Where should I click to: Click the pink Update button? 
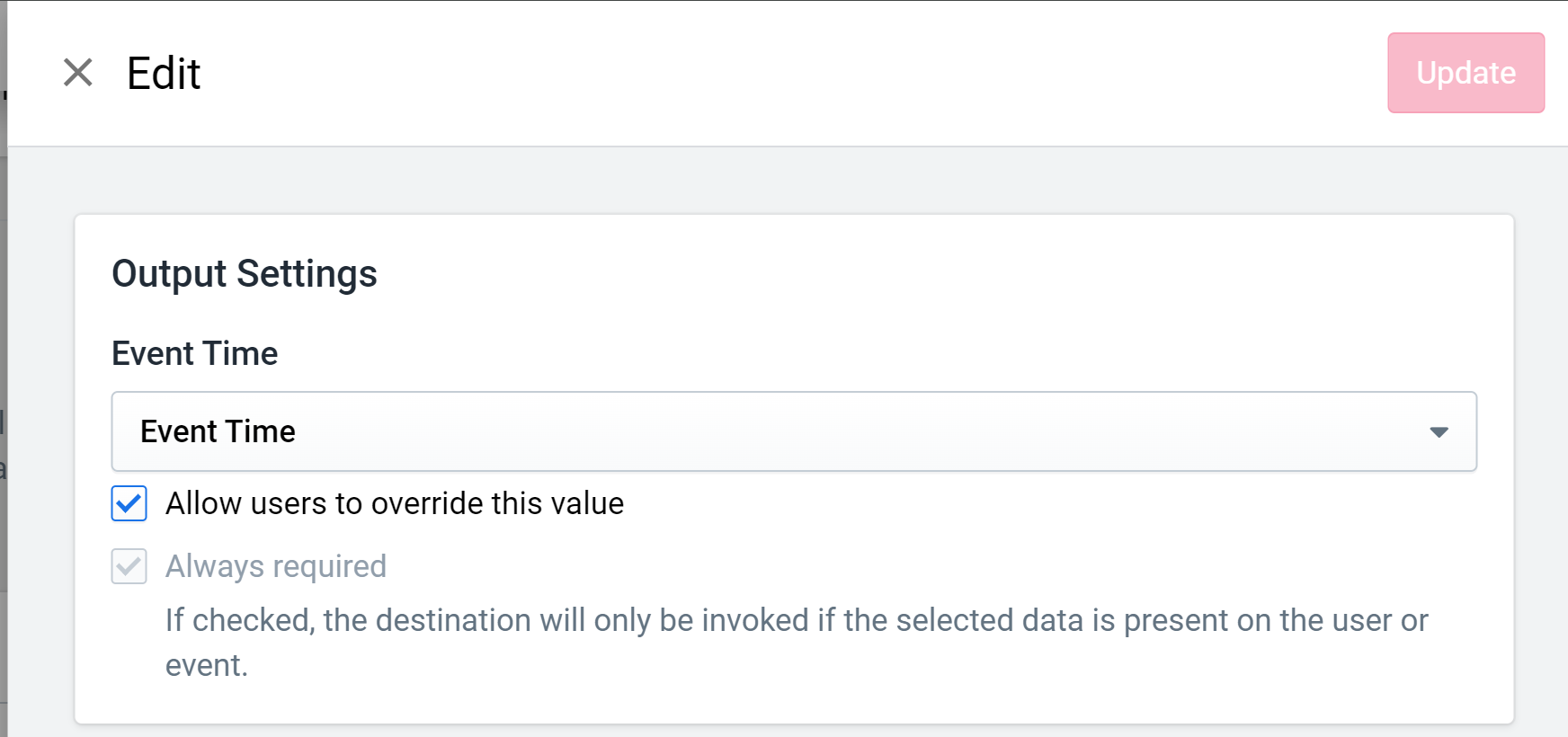[x=1466, y=73]
